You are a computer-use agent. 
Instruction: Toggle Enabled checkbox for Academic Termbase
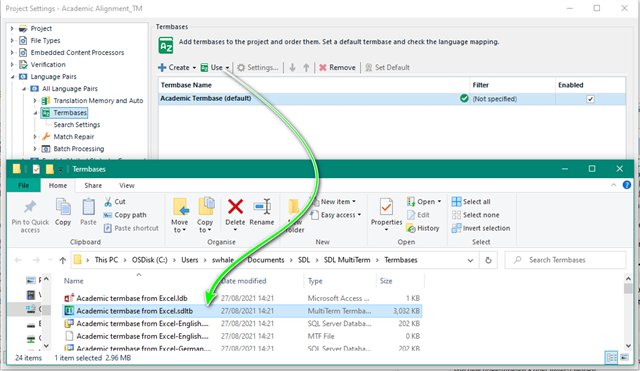pyautogui.click(x=590, y=99)
